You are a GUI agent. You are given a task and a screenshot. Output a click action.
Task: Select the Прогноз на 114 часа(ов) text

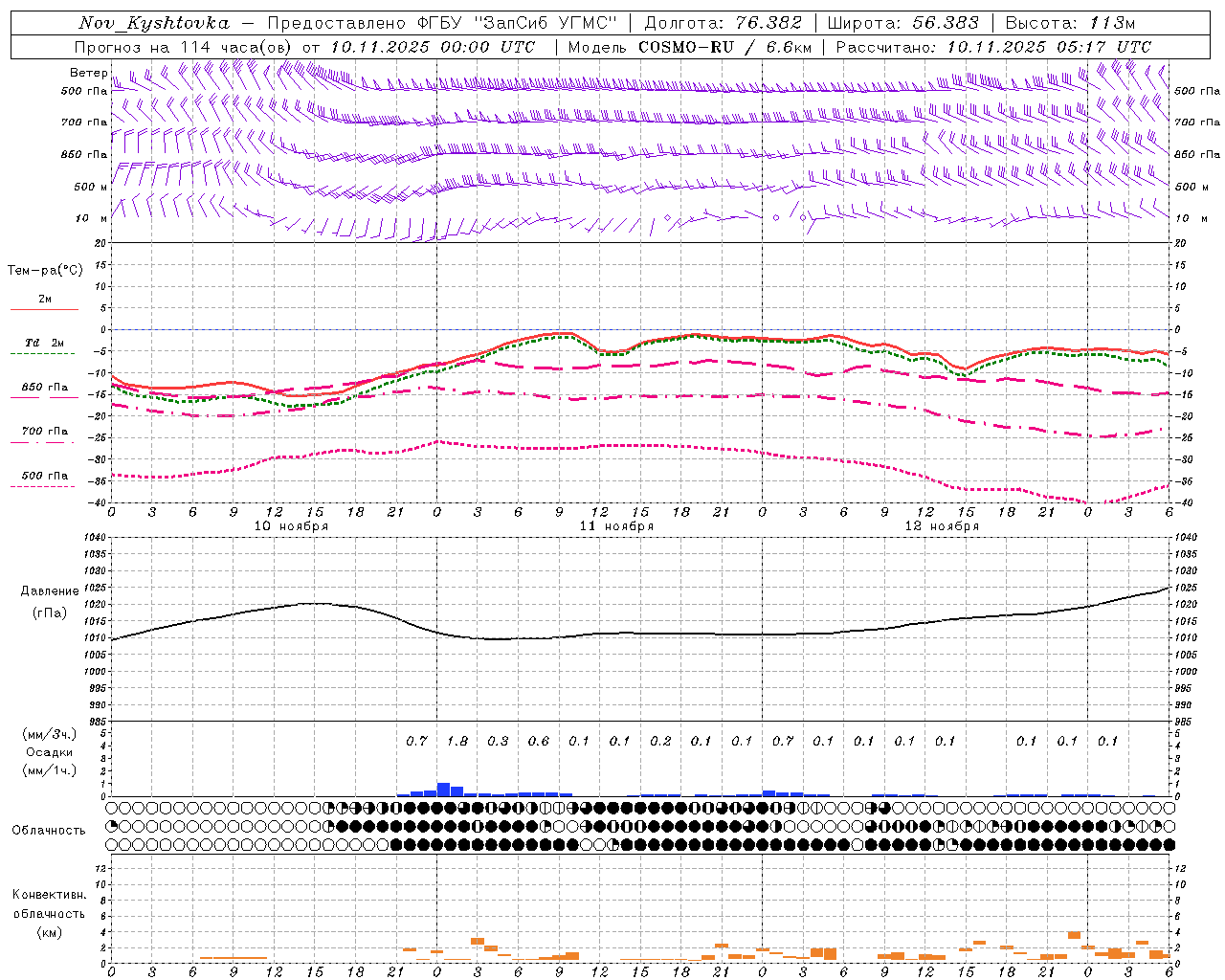185,47
